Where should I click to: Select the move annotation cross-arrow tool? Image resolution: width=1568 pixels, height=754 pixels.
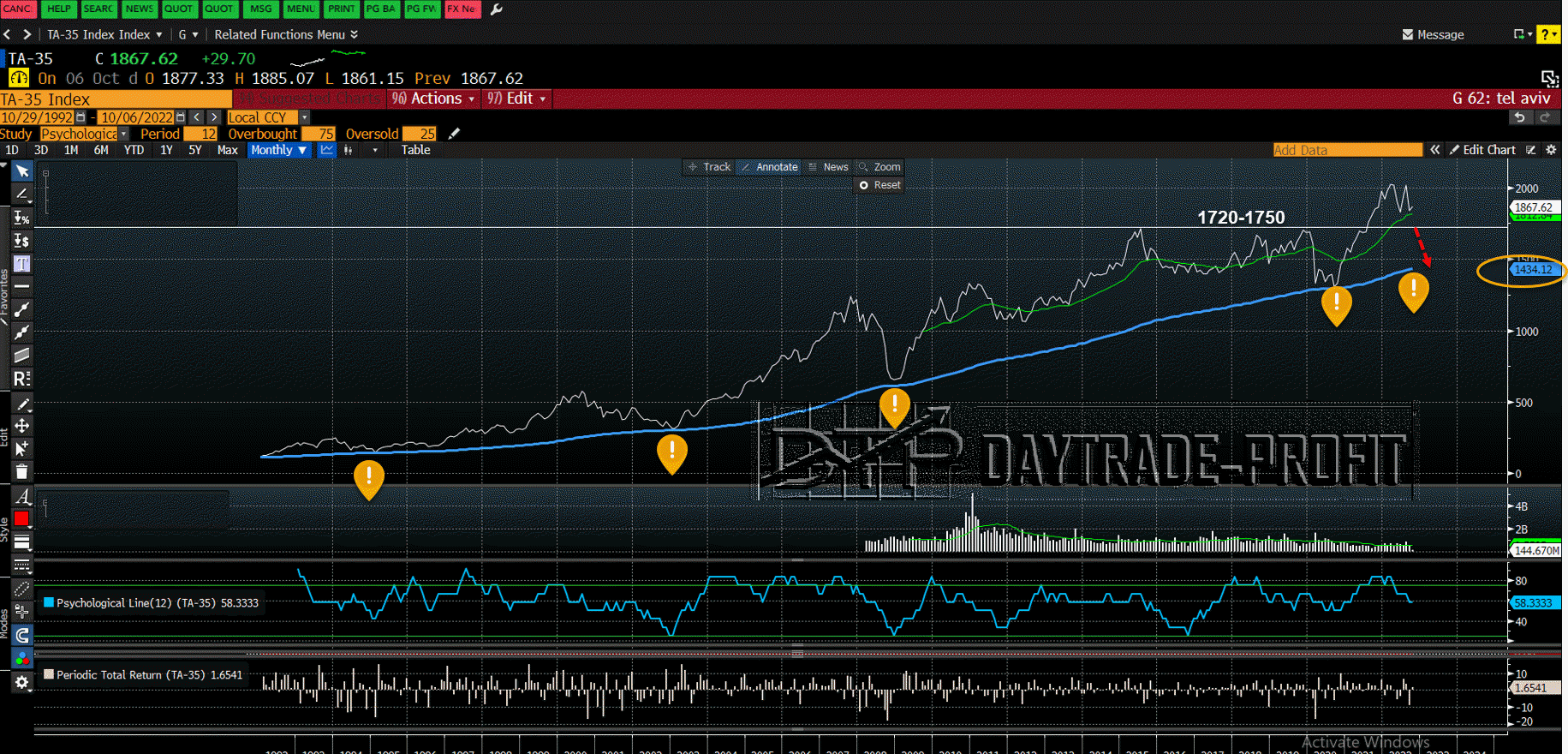[22, 426]
